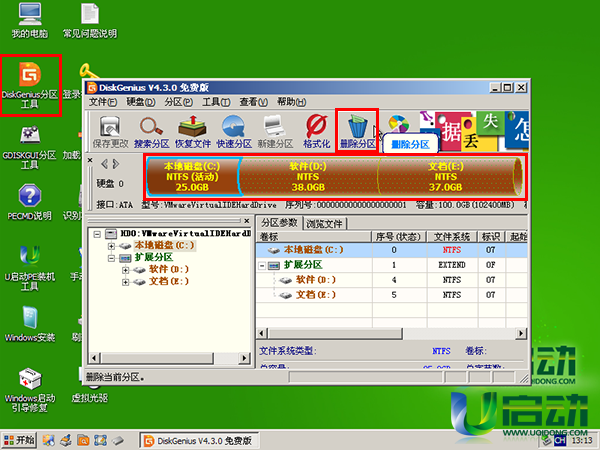Viewport: 600px width, 450px height.
Task: Open the 分区(P) menu
Action: pyautogui.click(x=178, y=102)
